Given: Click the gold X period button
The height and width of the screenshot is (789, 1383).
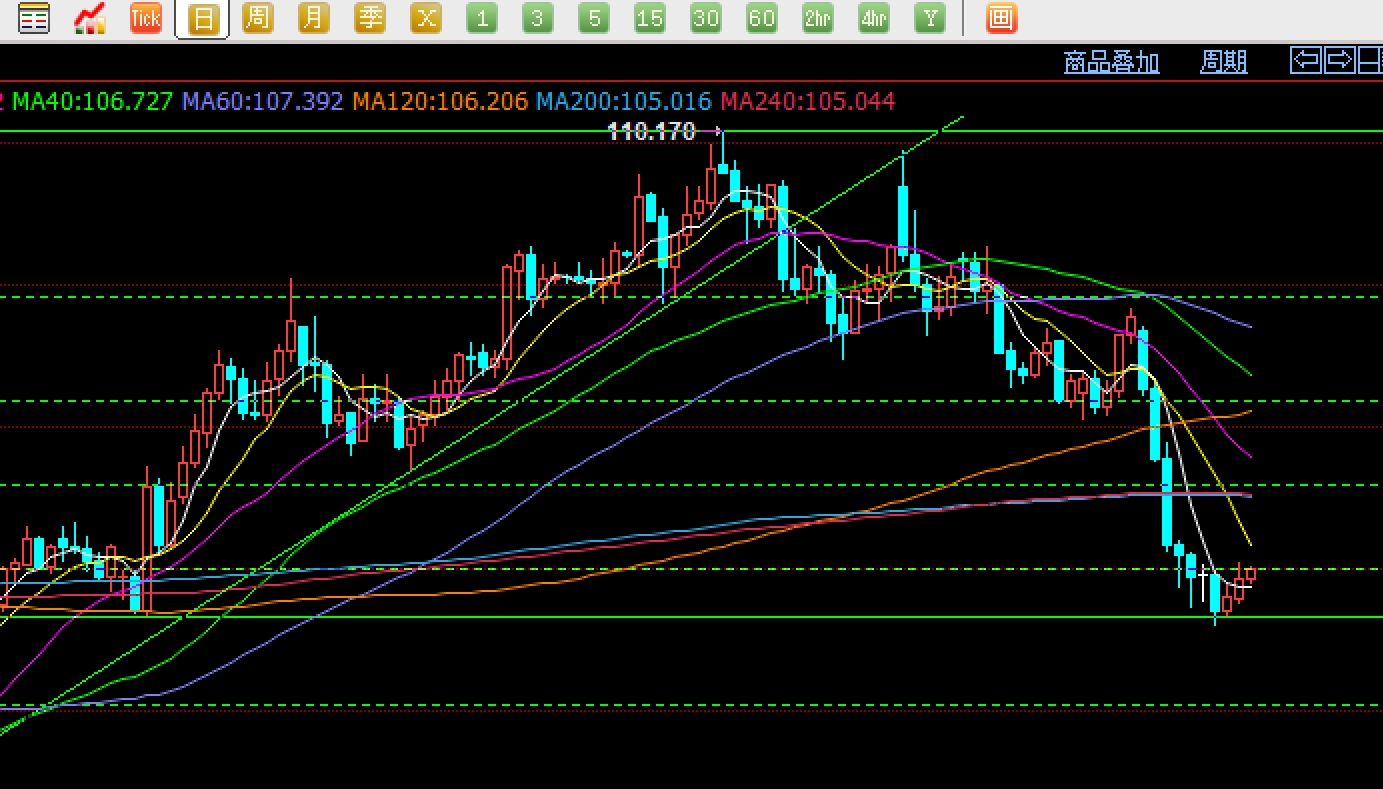Looking at the screenshot, I should point(426,18).
